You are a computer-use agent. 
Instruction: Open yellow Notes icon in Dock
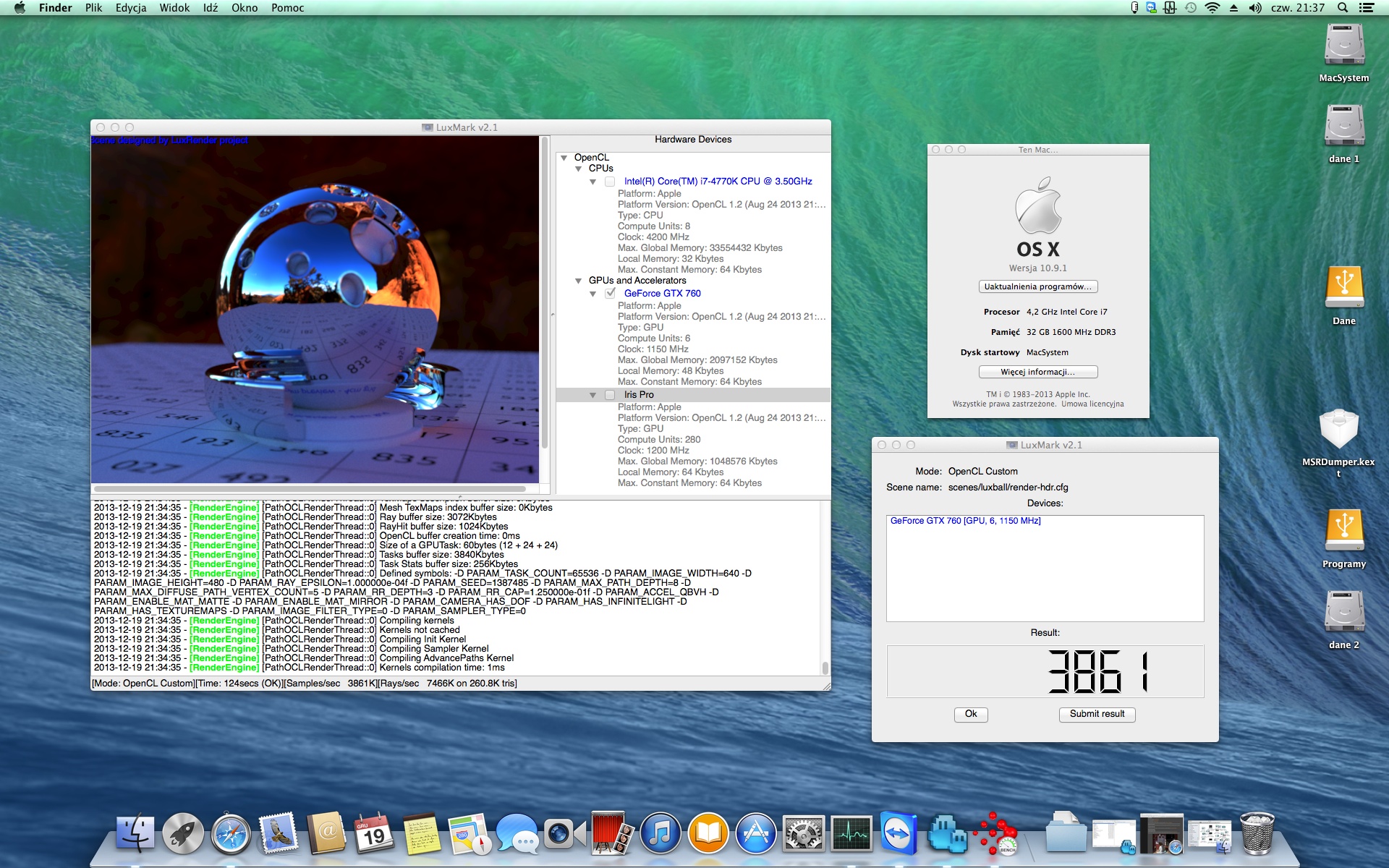(x=421, y=834)
